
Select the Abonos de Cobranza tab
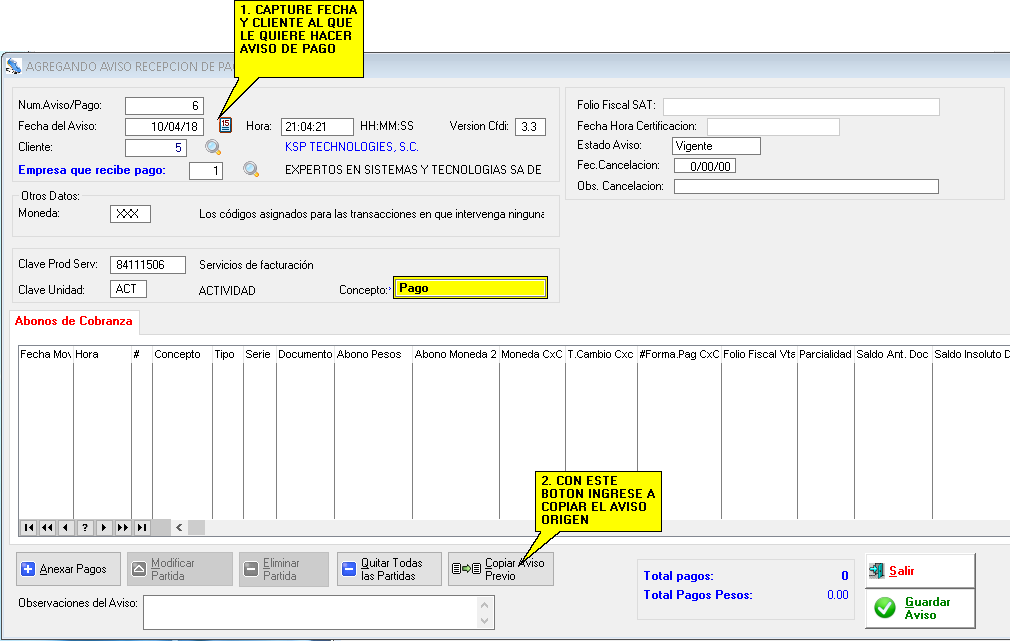click(x=74, y=321)
